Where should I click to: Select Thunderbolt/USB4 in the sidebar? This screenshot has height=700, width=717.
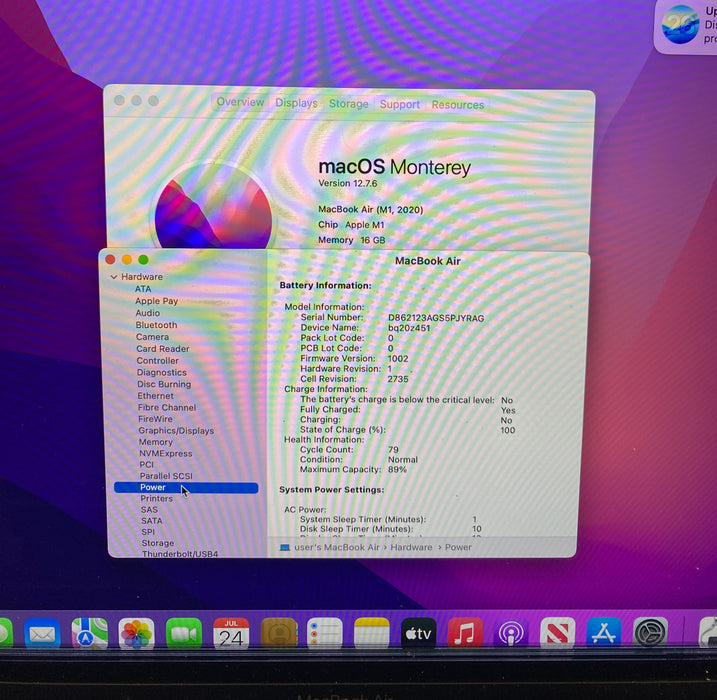coord(180,554)
